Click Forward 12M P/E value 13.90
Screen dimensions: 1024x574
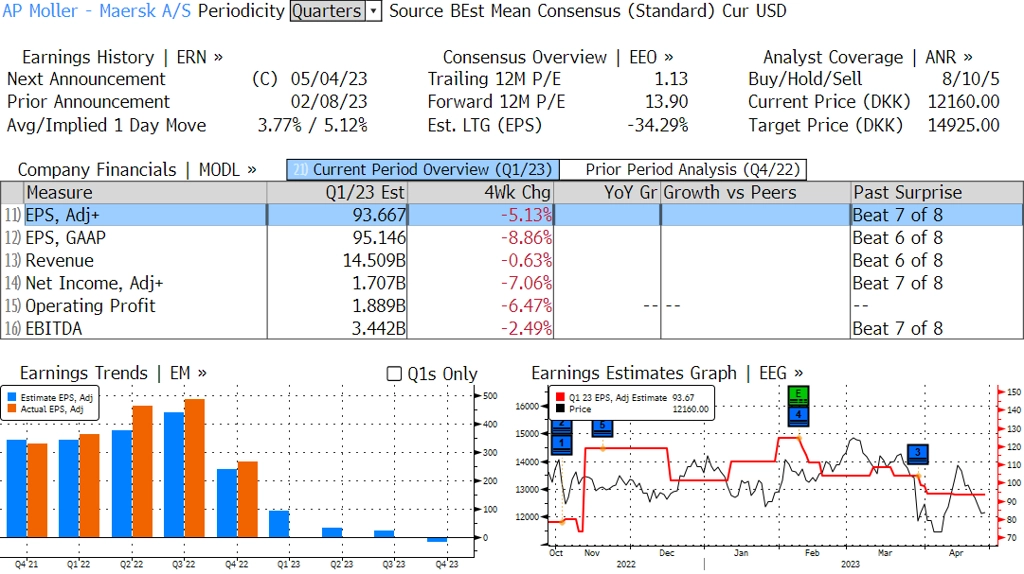(x=666, y=102)
